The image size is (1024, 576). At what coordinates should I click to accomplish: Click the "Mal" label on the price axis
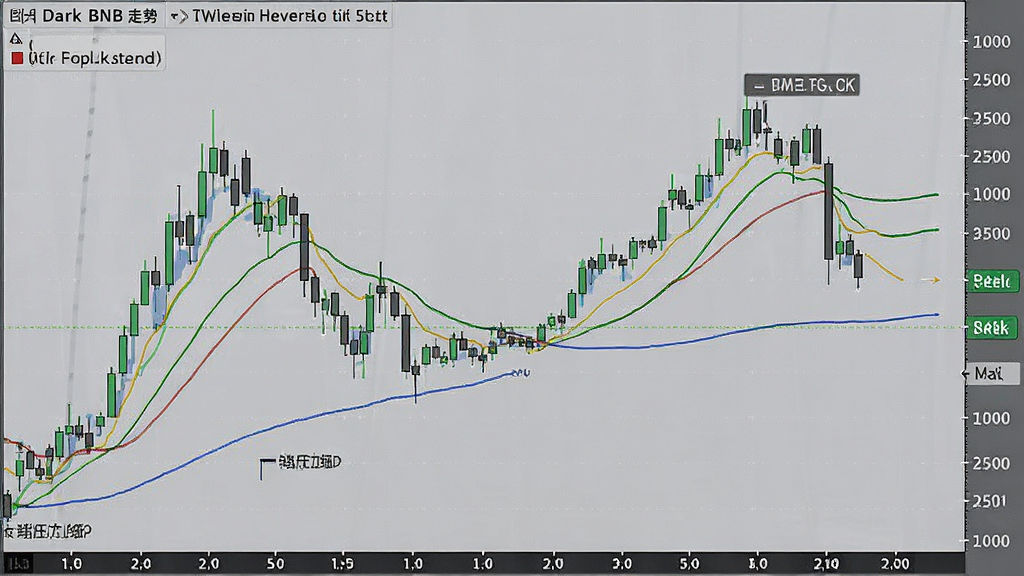[x=991, y=374]
